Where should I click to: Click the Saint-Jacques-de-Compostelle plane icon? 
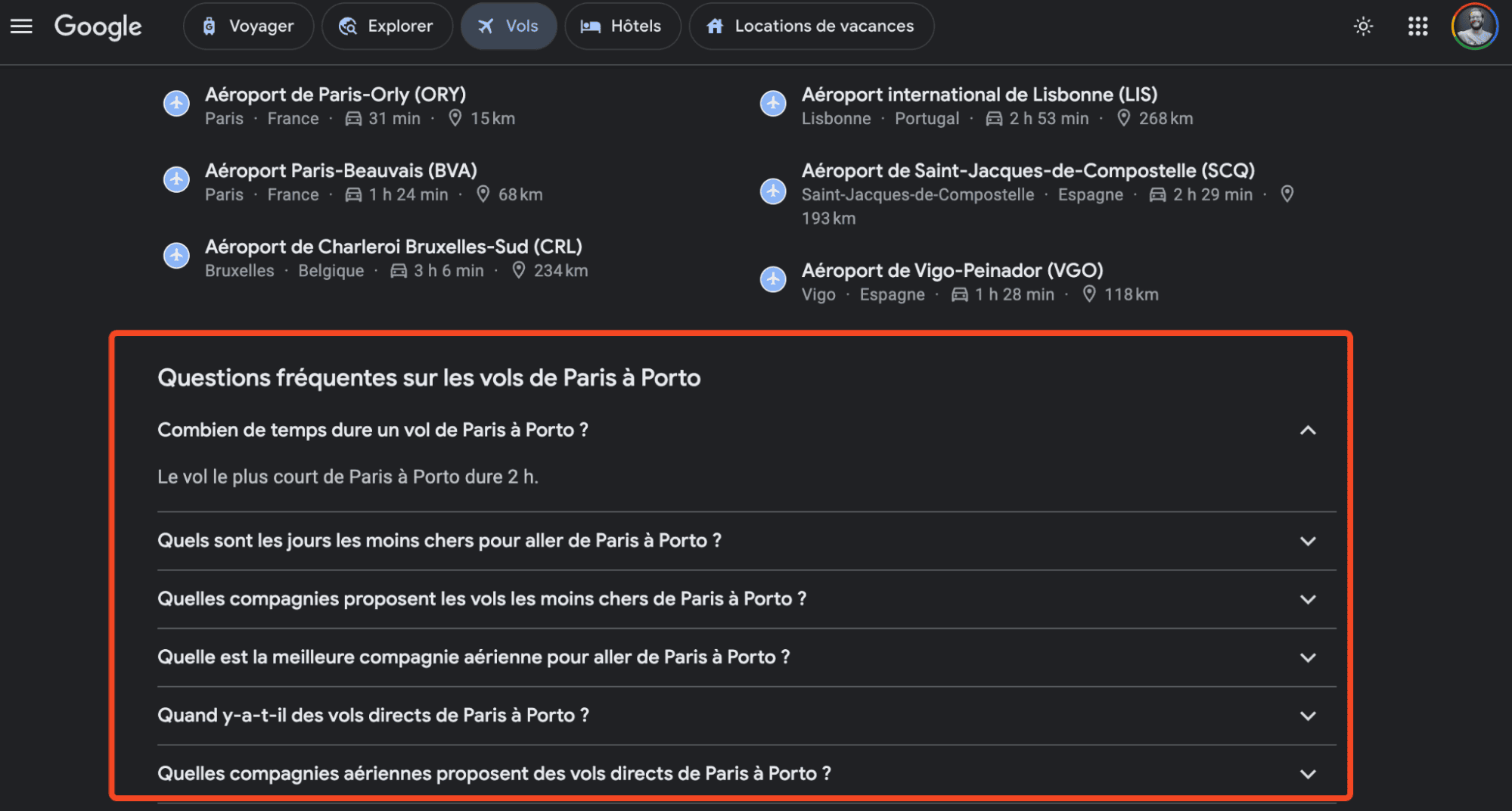[x=773, y=191]
